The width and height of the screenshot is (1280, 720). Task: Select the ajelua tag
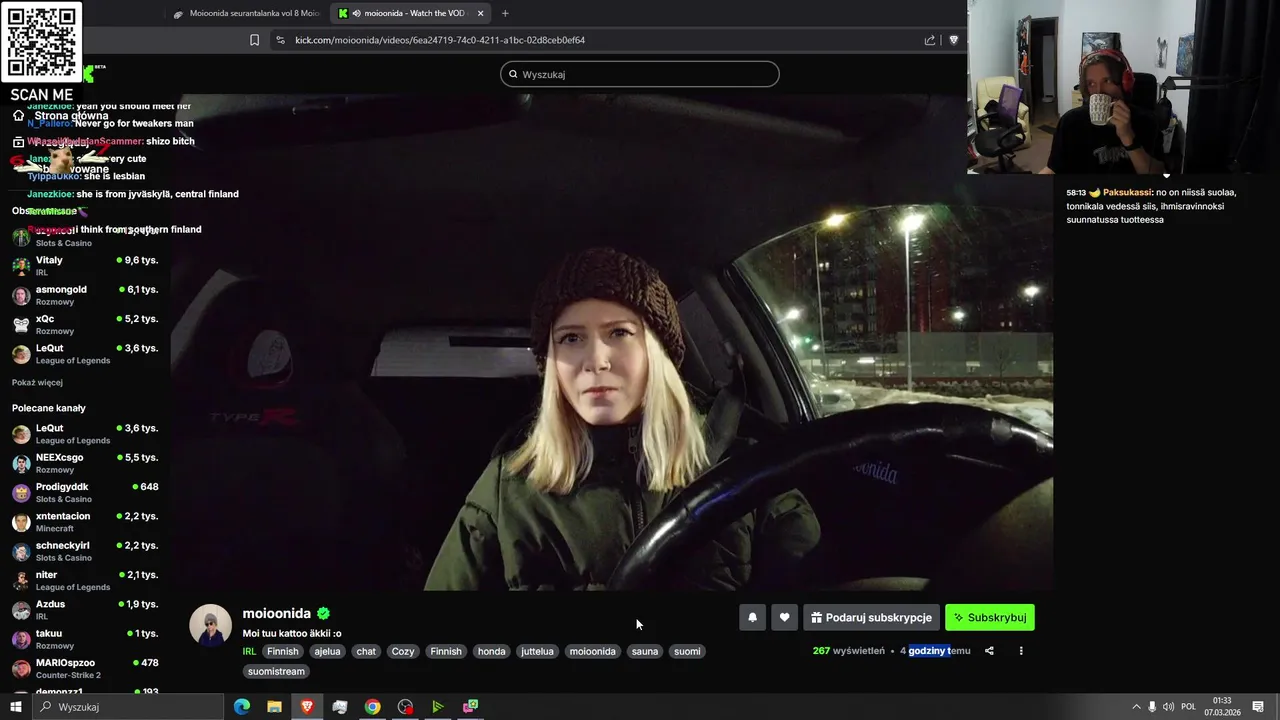point(327,651)
